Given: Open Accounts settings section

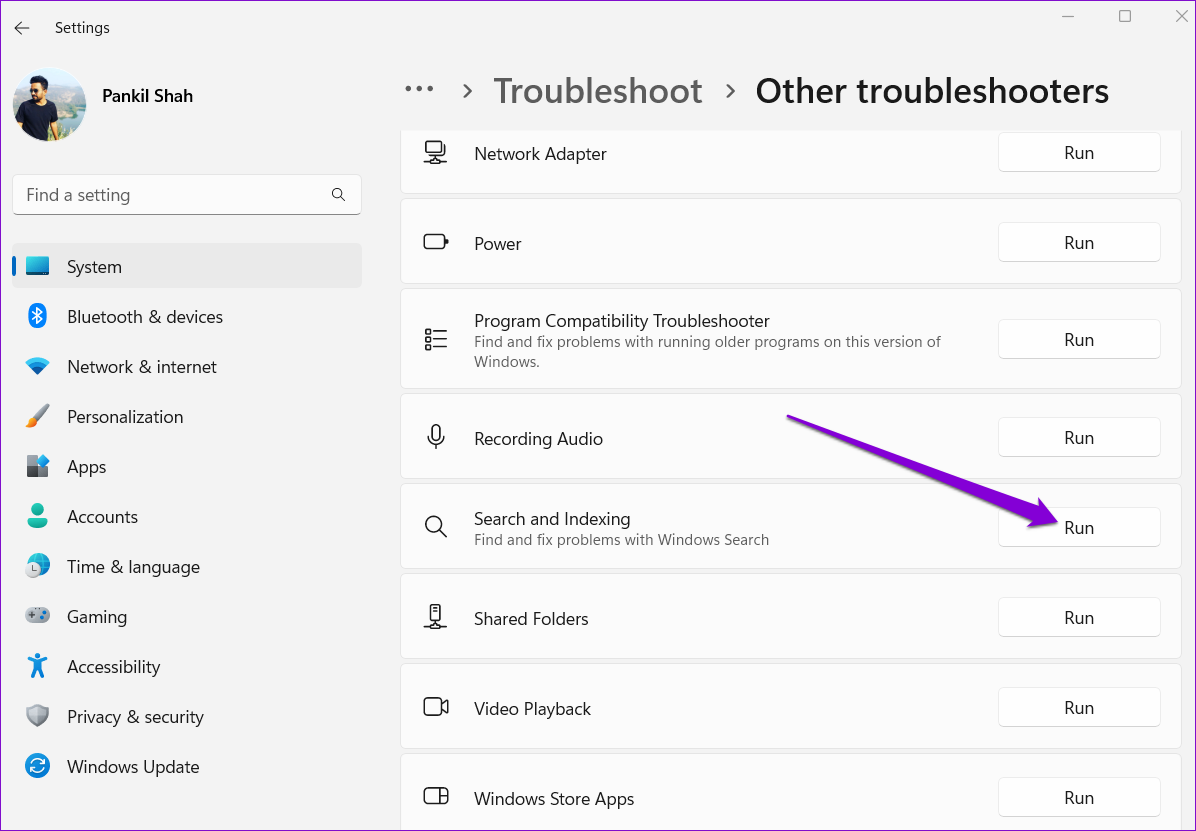Looking at the screenshot, I should [102, 517].
